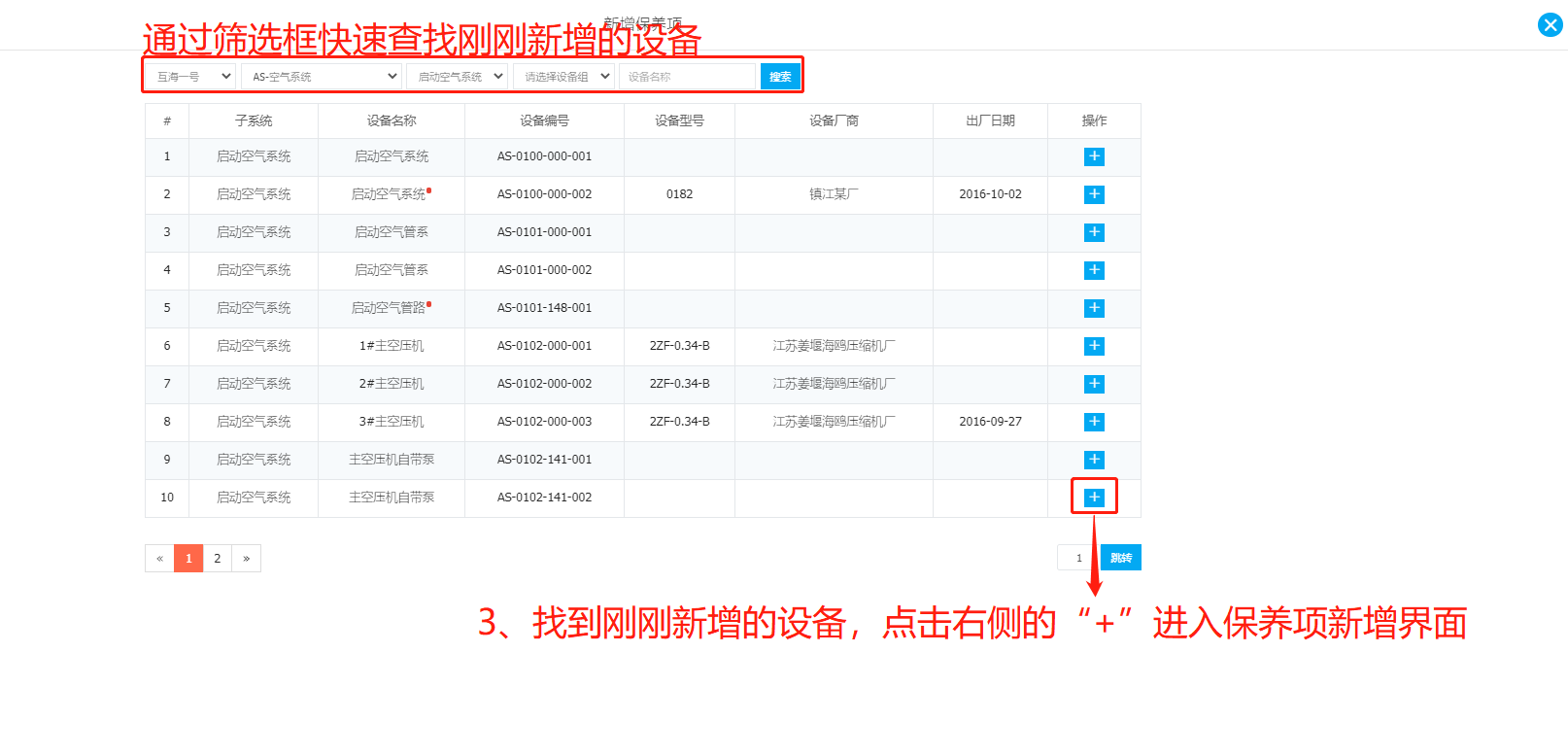Click device name 2#主空压机
The height and width of the screenshot is (756, 1568).
pyautogui.click(x=392, y=384)
